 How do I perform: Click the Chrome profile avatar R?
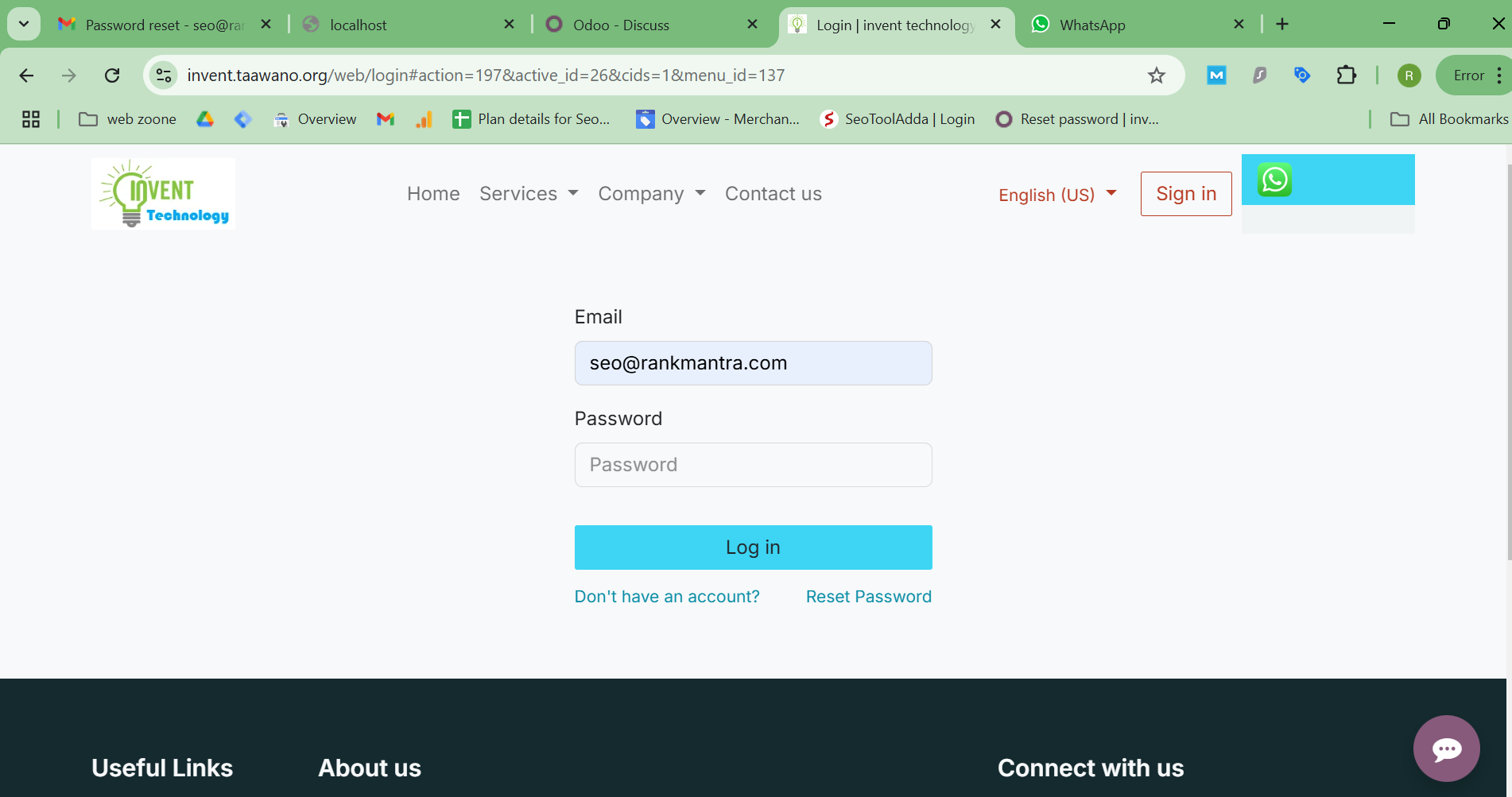(x=1409, y=75)
